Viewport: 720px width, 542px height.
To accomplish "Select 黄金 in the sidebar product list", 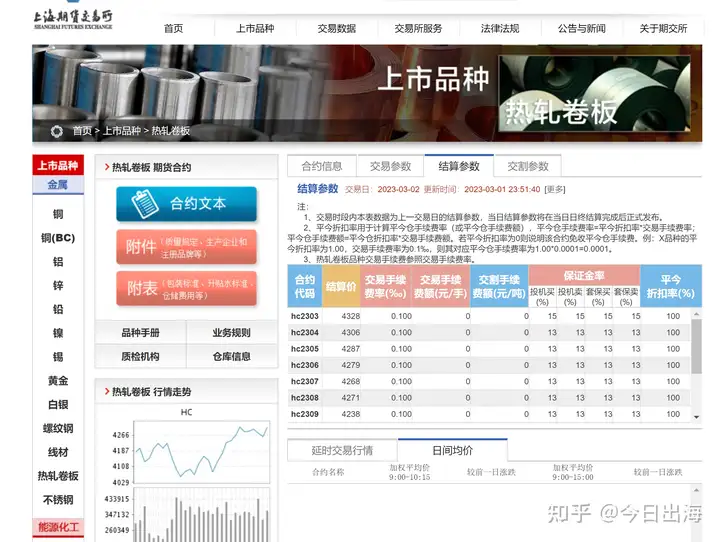I will (x=58, y=381).
